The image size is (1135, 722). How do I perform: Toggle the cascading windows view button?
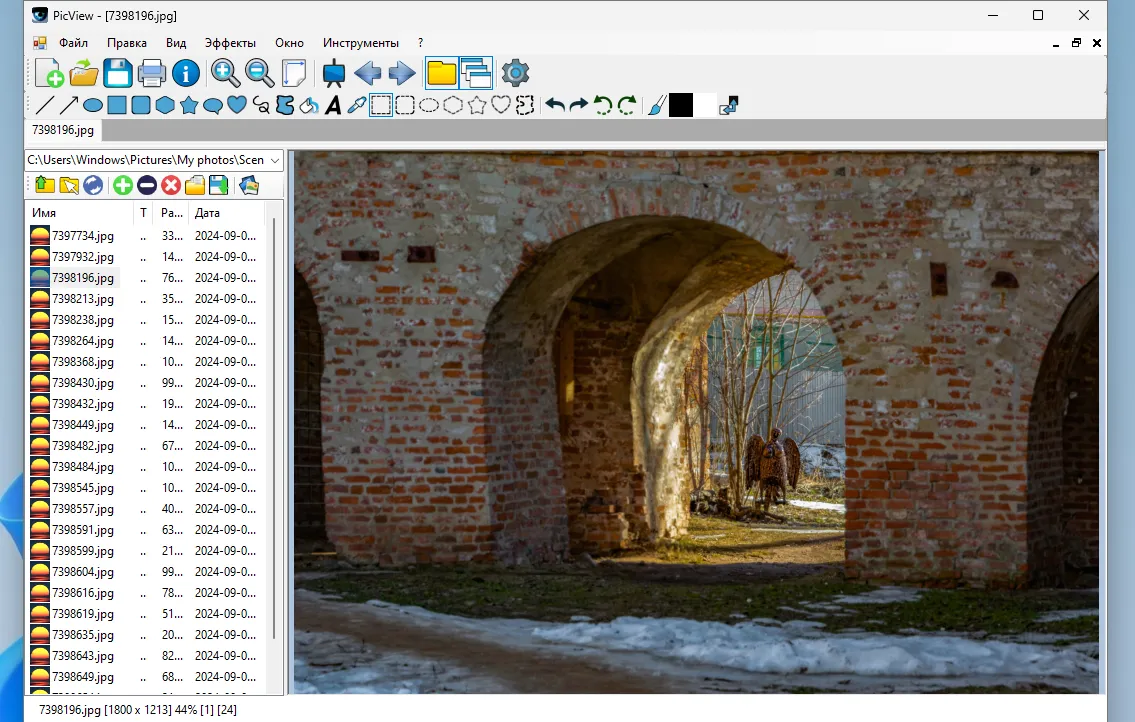click(x=476, y=73)
